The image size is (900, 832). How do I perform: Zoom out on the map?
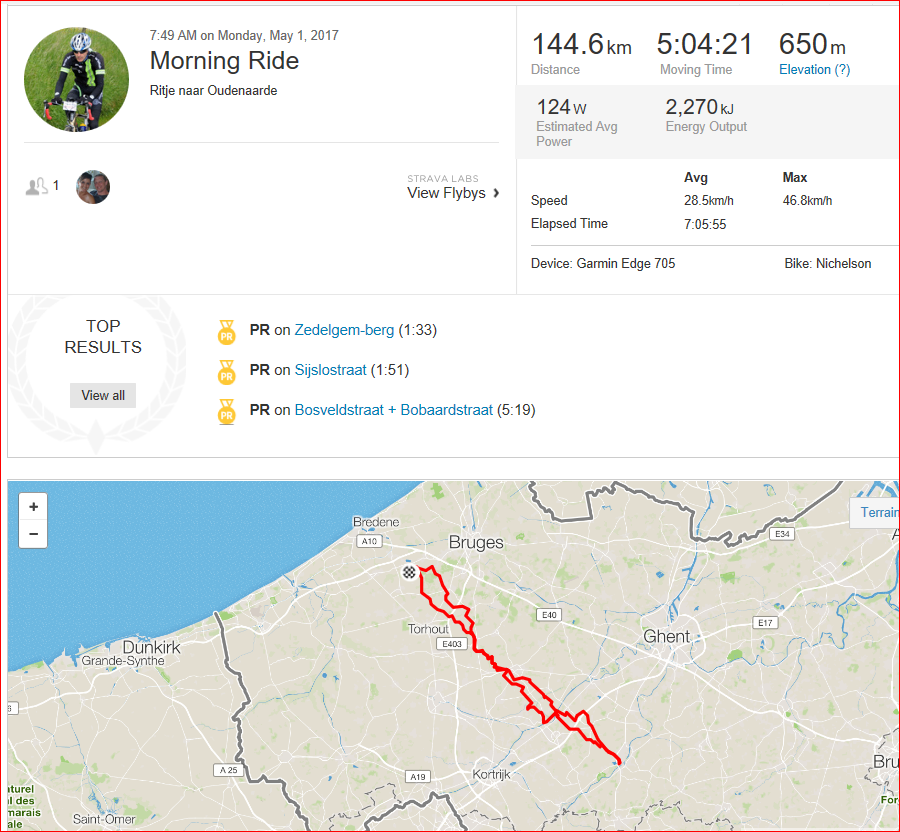click(x=33, y=535)
